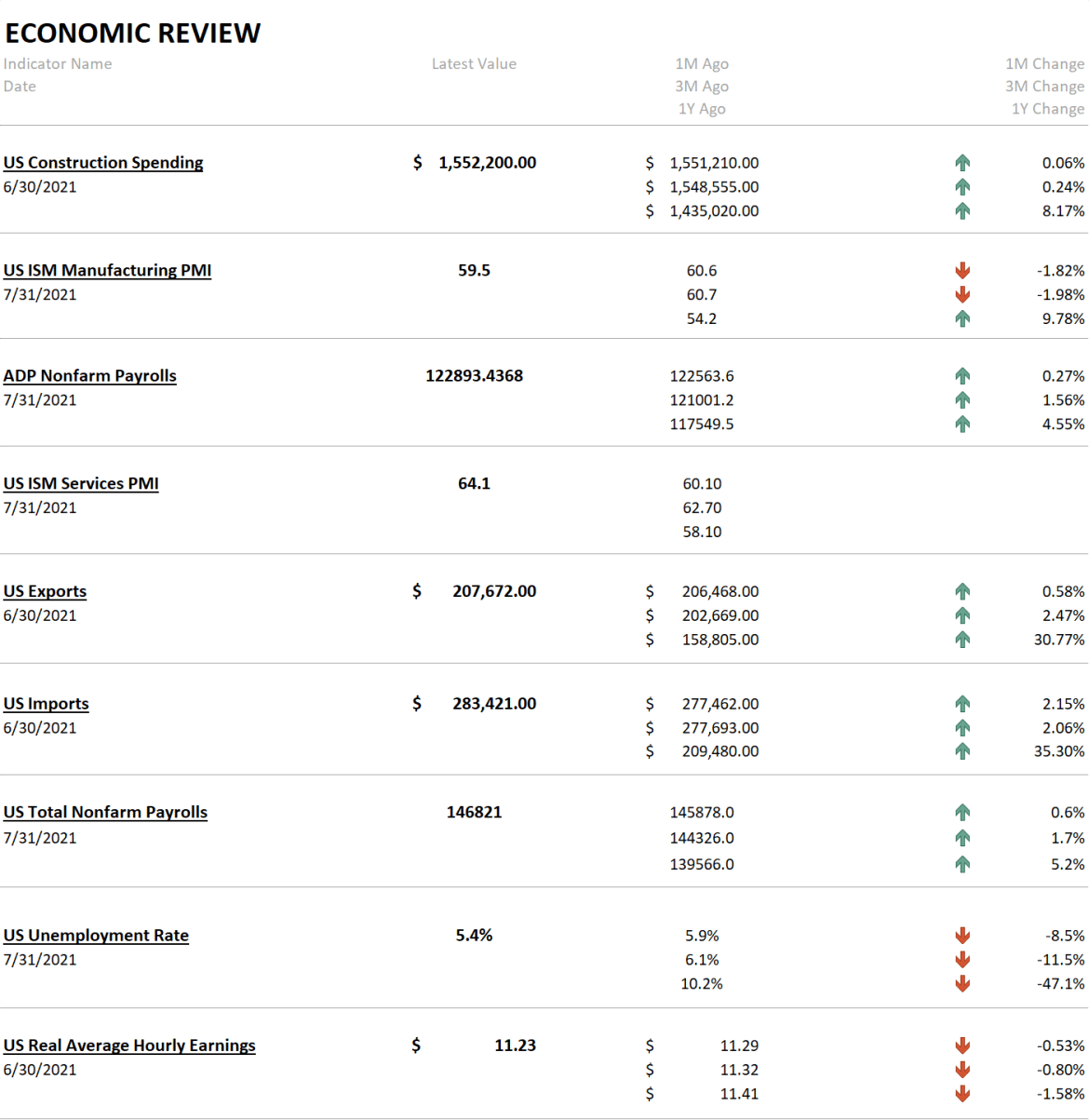Select the 5.4% unemployment latest value cell
Screen dimensions: 1089x1120
474,936
